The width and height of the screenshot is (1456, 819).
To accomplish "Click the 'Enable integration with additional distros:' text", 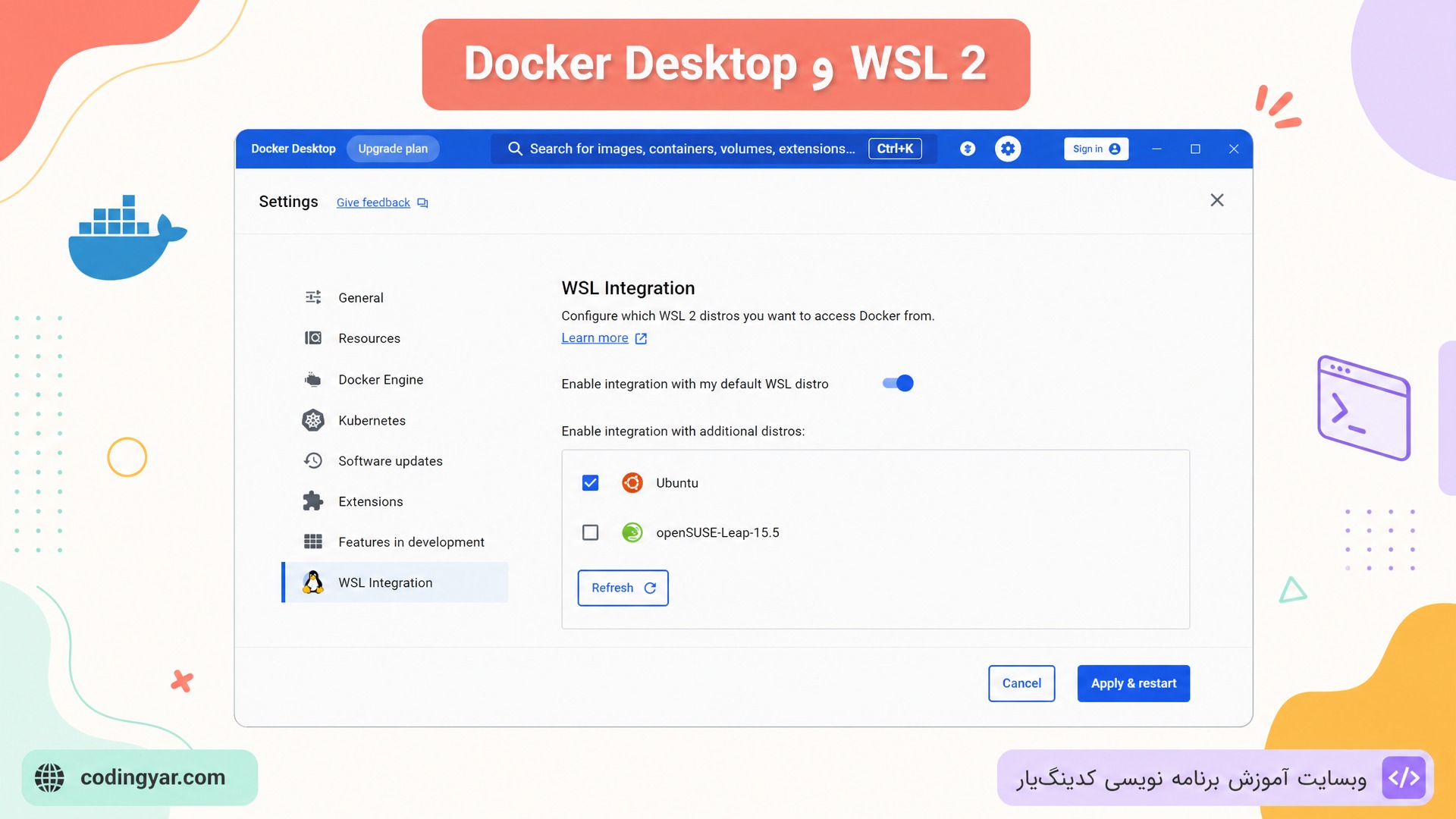I will click(x=682, y=431).
